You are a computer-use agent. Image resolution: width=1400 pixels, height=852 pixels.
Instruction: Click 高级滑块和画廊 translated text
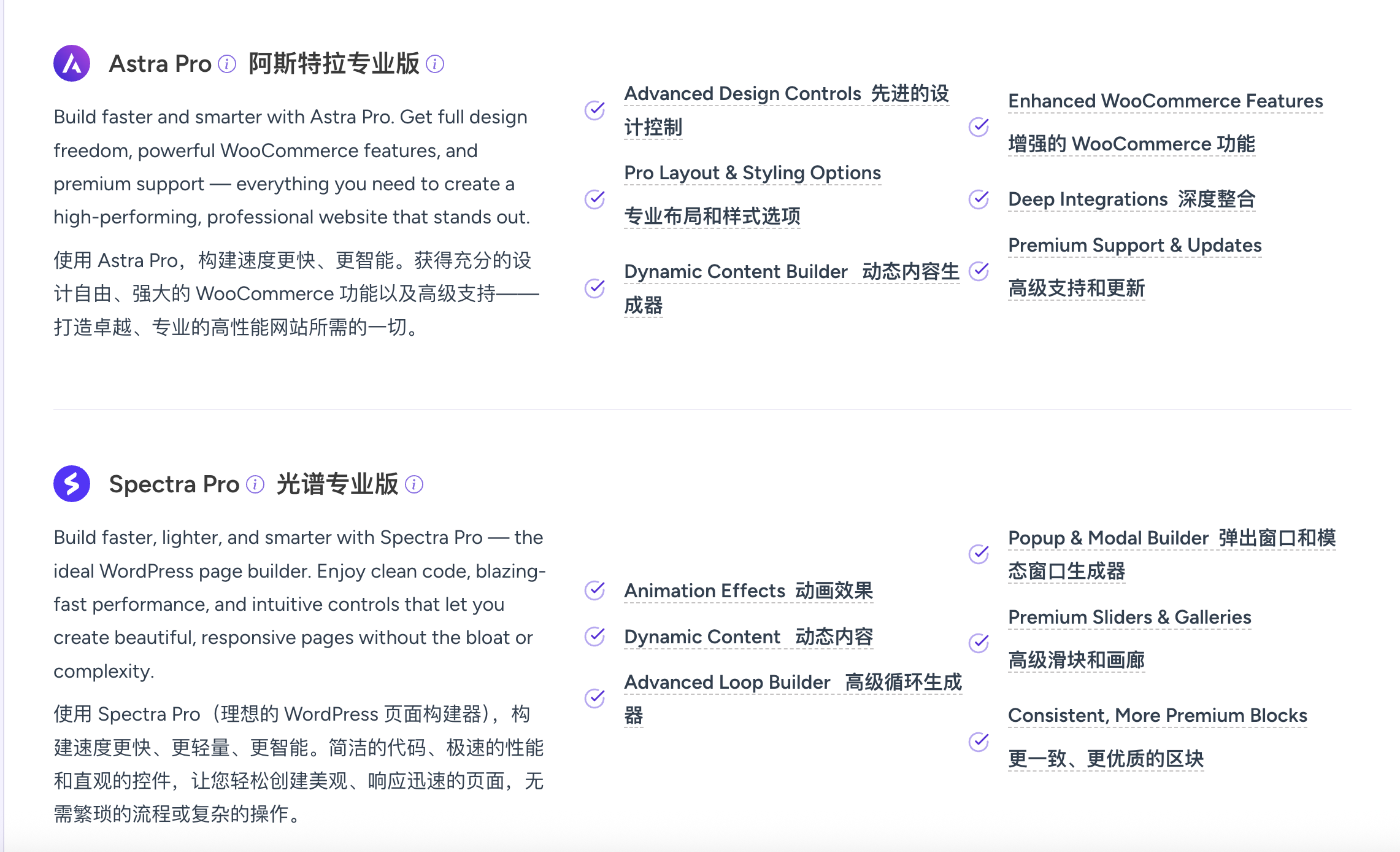tap(1077, 660)
